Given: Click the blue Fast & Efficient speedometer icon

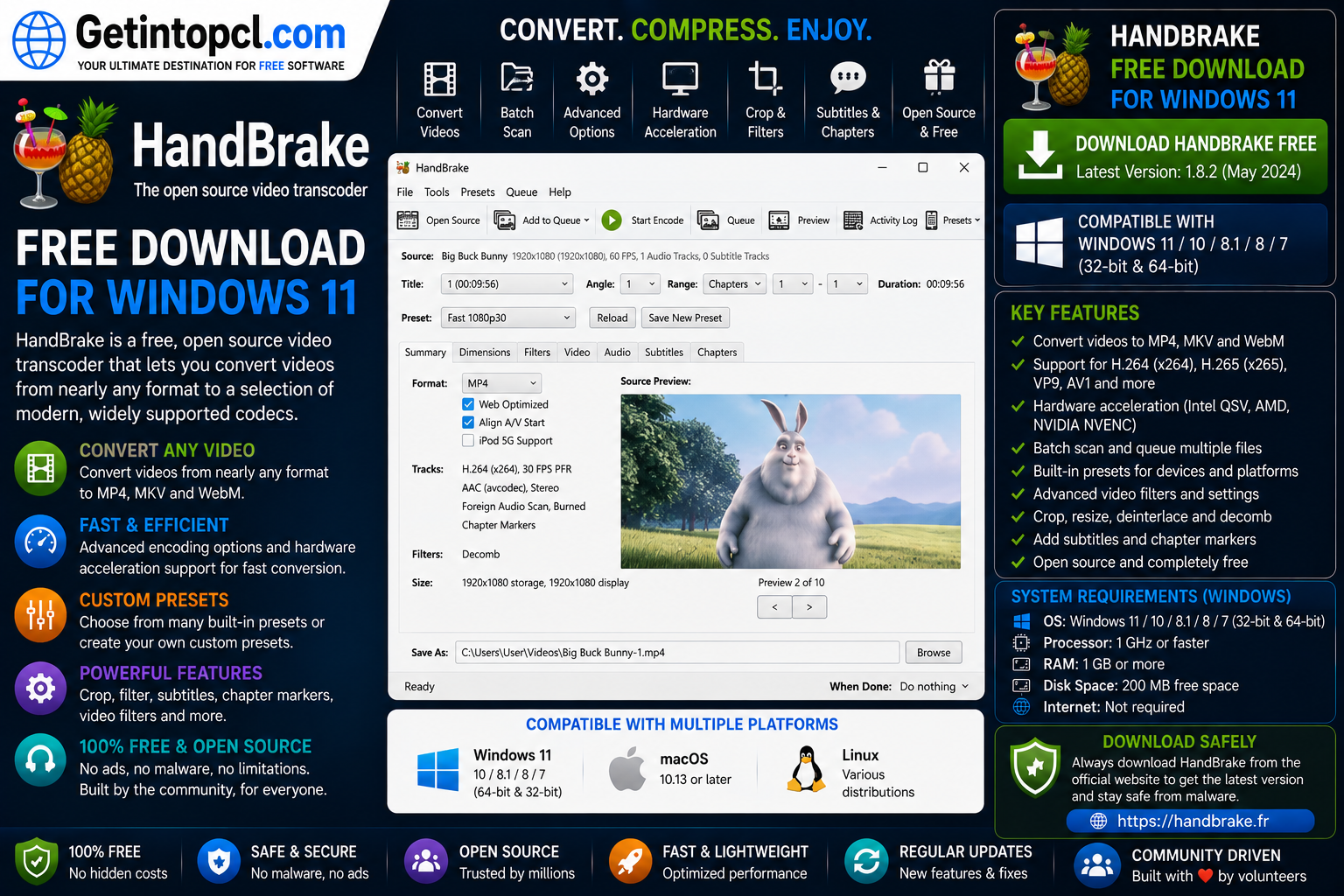Looking at the screenshot, I should 40,542.
